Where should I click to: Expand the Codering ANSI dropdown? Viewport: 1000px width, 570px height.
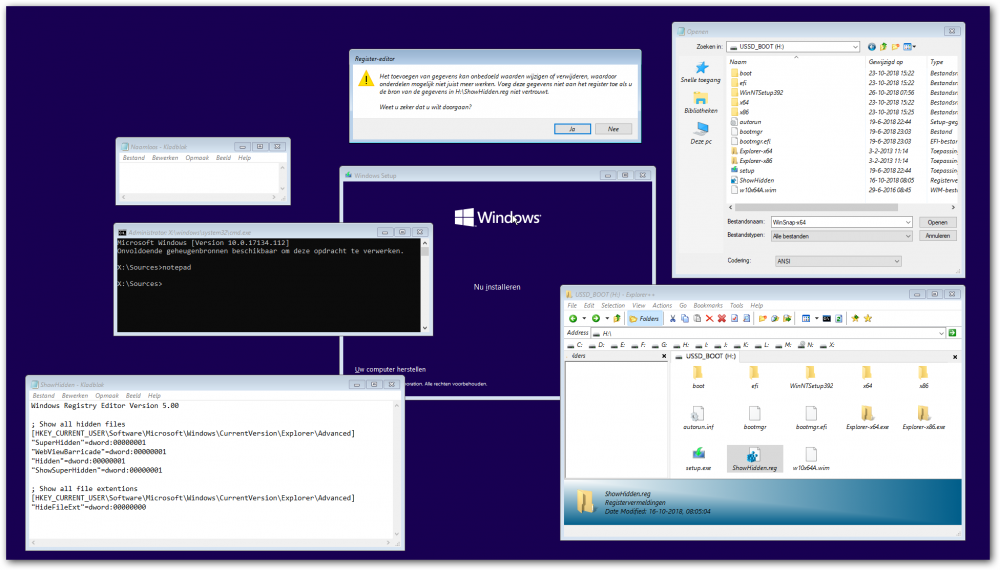(895, 261)
